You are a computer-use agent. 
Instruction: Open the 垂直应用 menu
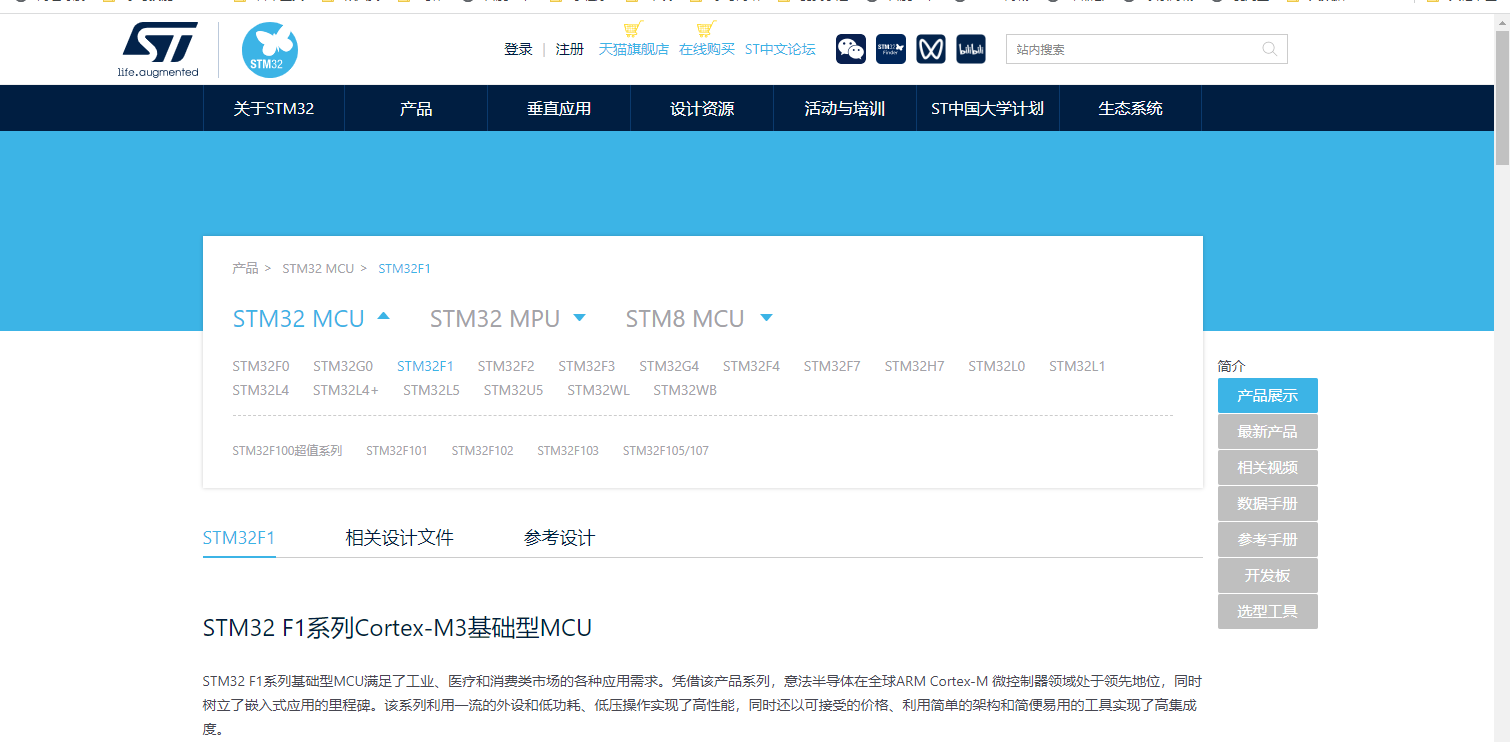[x=559, y=108]
